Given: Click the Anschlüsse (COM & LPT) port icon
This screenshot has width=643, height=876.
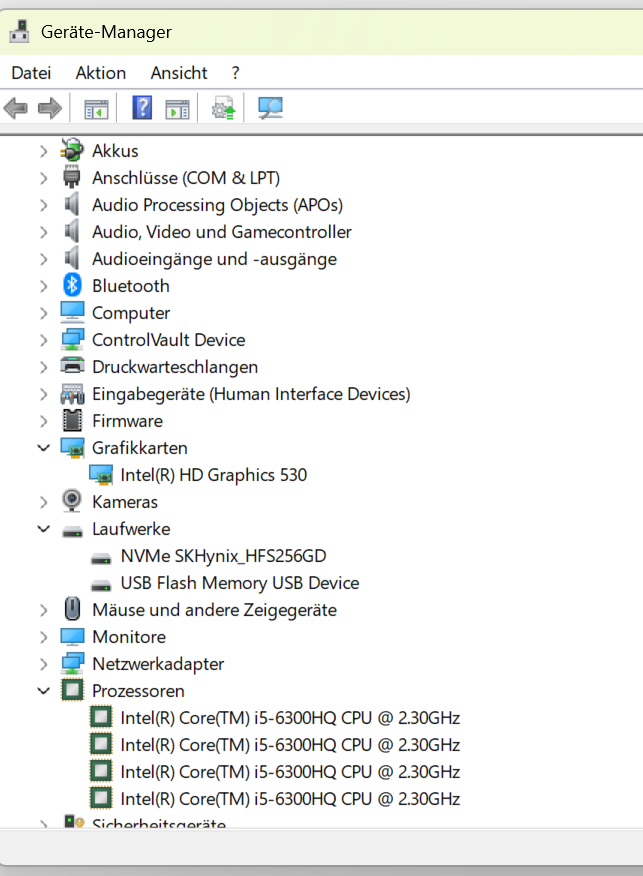Looking at the screenshot, I should pos(72,178).
